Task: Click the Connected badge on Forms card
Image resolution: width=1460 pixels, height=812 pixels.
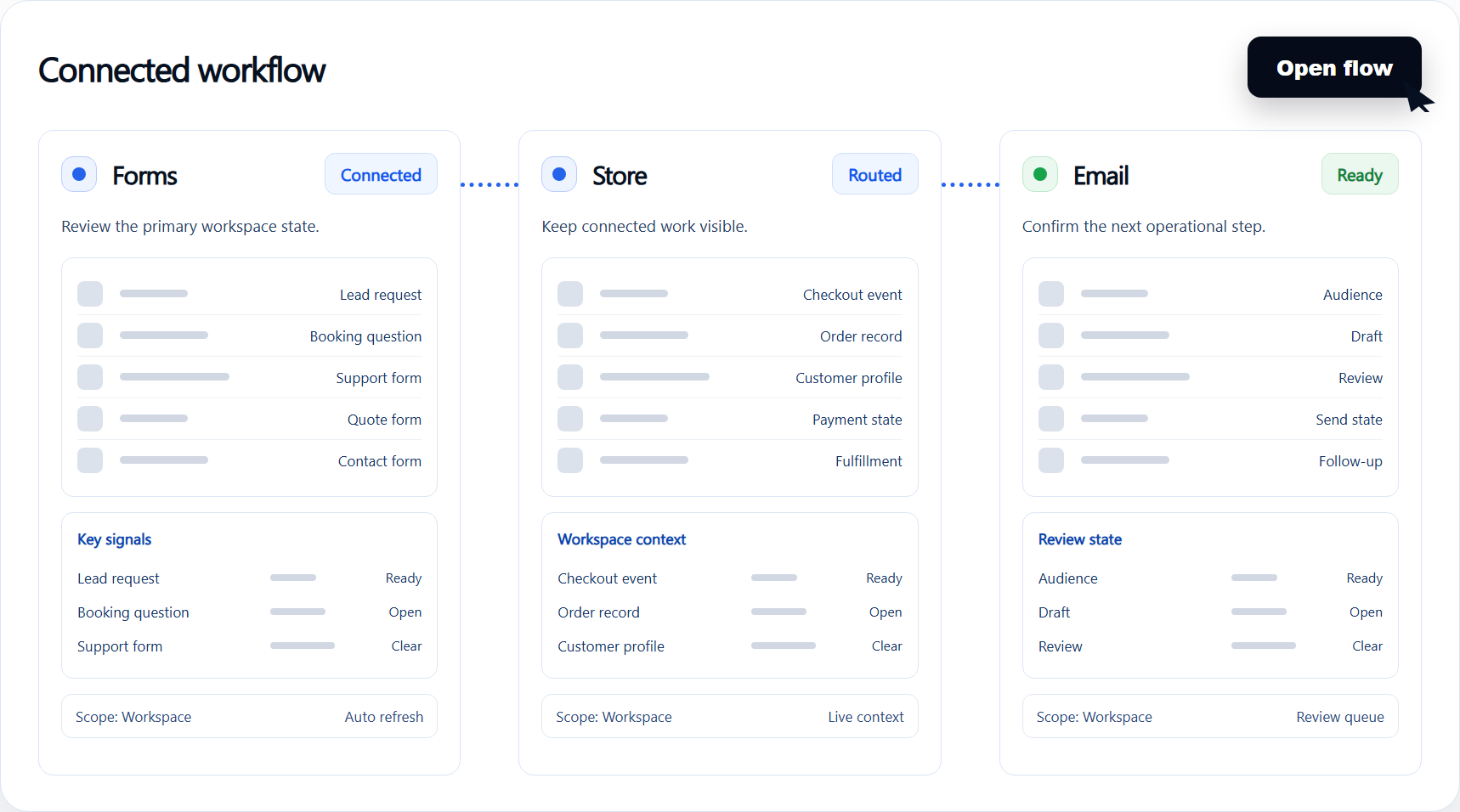Action: pos(381,174)
